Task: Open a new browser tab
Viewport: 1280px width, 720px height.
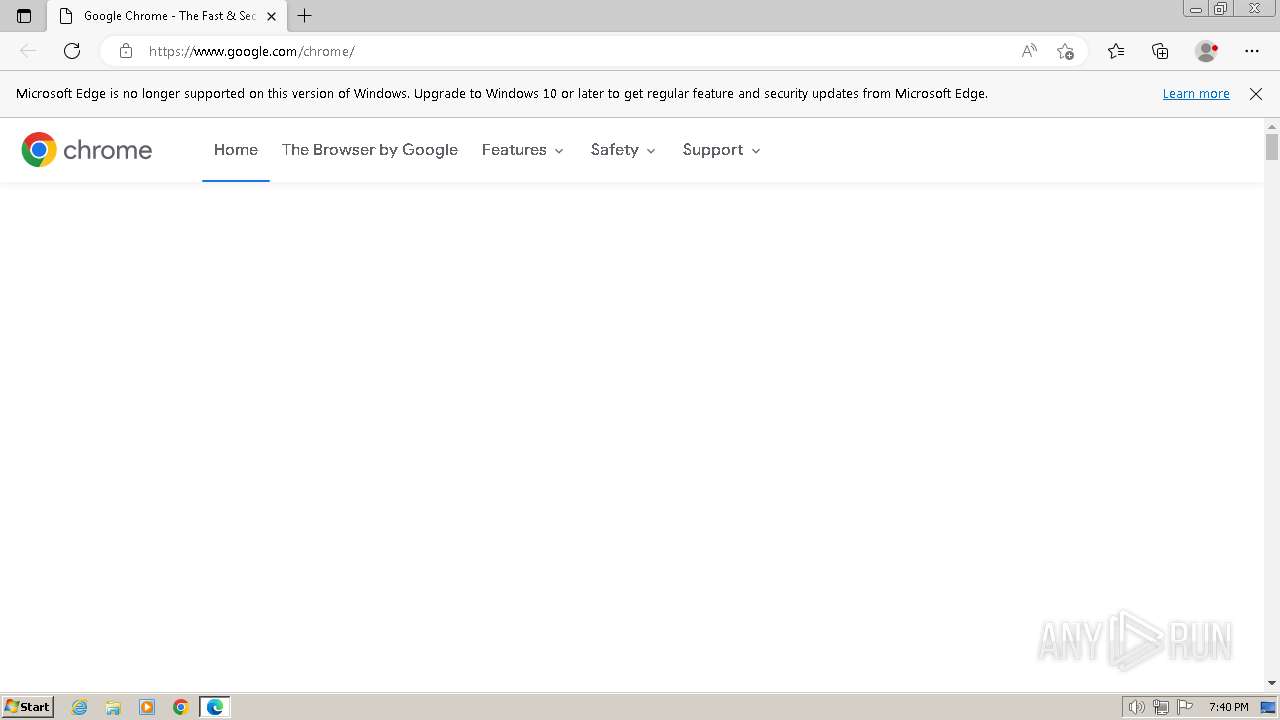Action: point(305,16)
